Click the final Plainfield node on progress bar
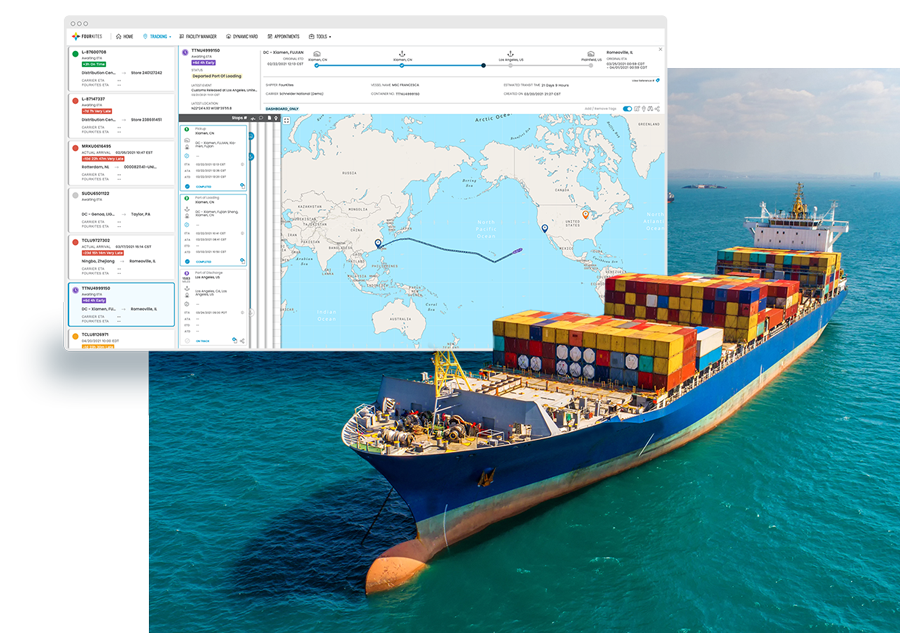This screenshot has width=900, height=633. click(591, 65)
